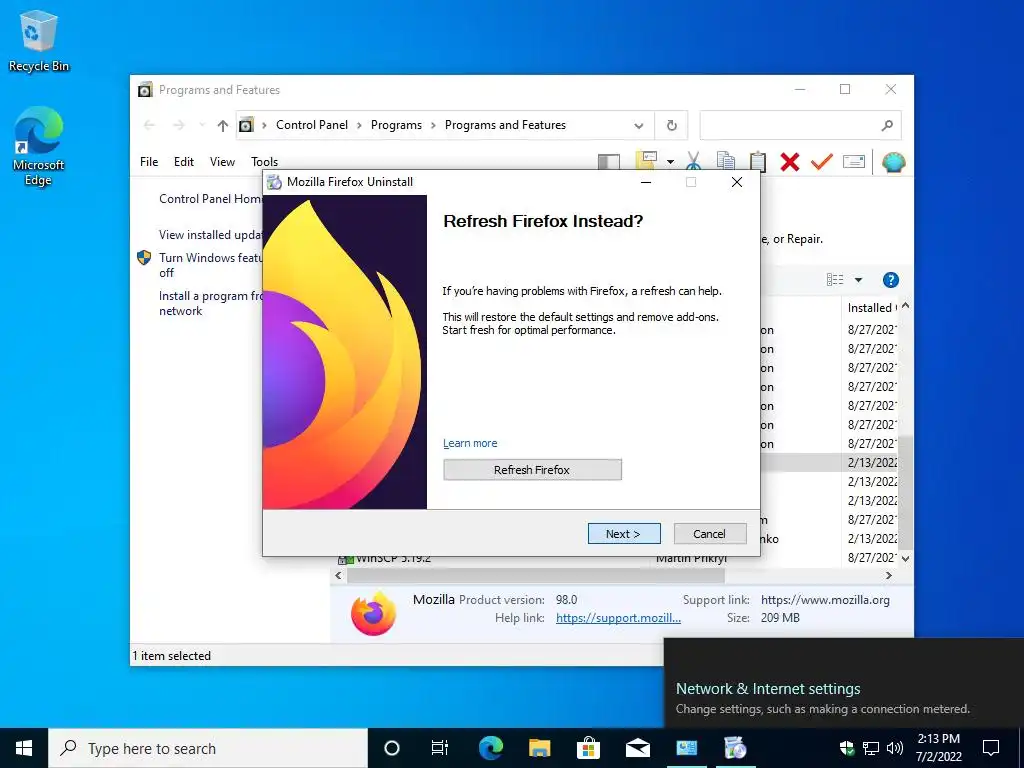1024x768 pixels.
Task: Expand the address bar history dropdown
Action: tap(639, 126)
